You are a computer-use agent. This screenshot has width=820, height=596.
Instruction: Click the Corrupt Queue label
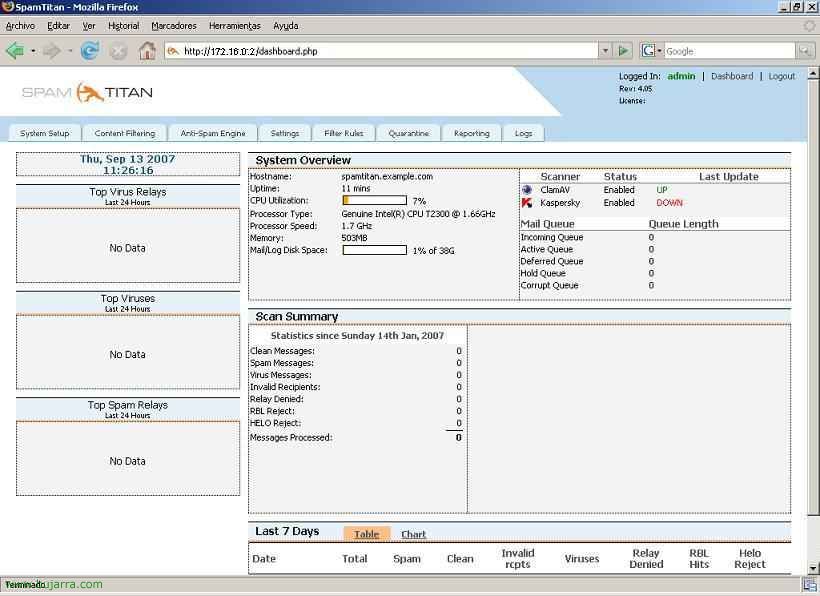(x=549, y=285)
